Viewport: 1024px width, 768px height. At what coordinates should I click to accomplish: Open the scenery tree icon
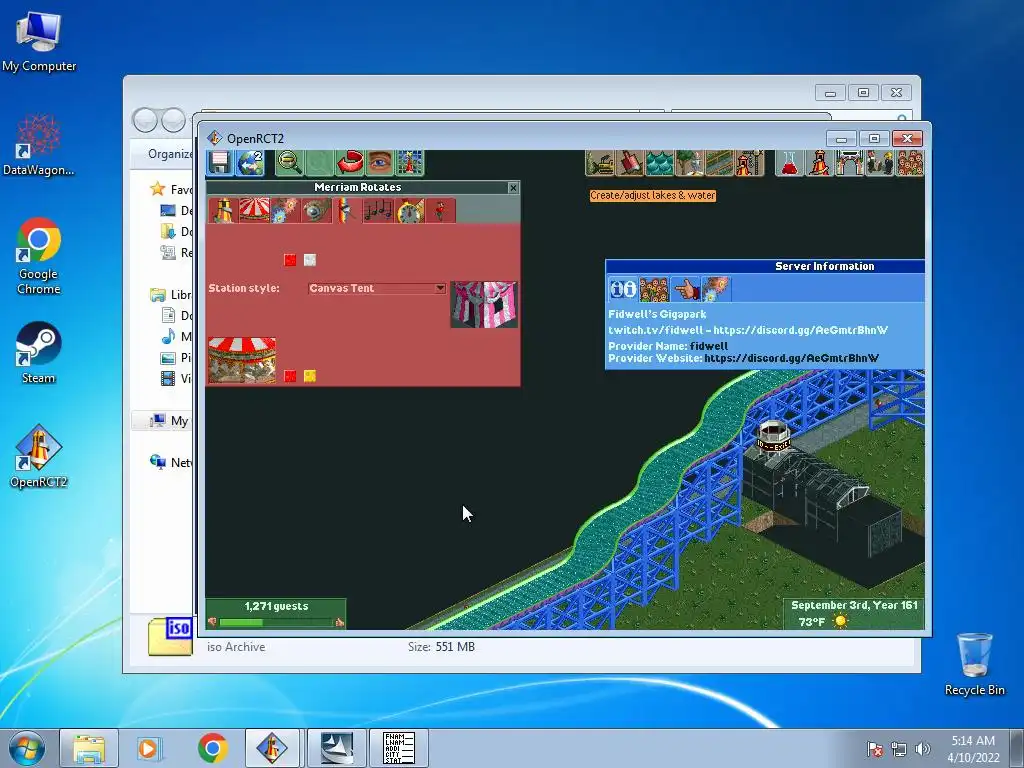click(x=690, y=163)
